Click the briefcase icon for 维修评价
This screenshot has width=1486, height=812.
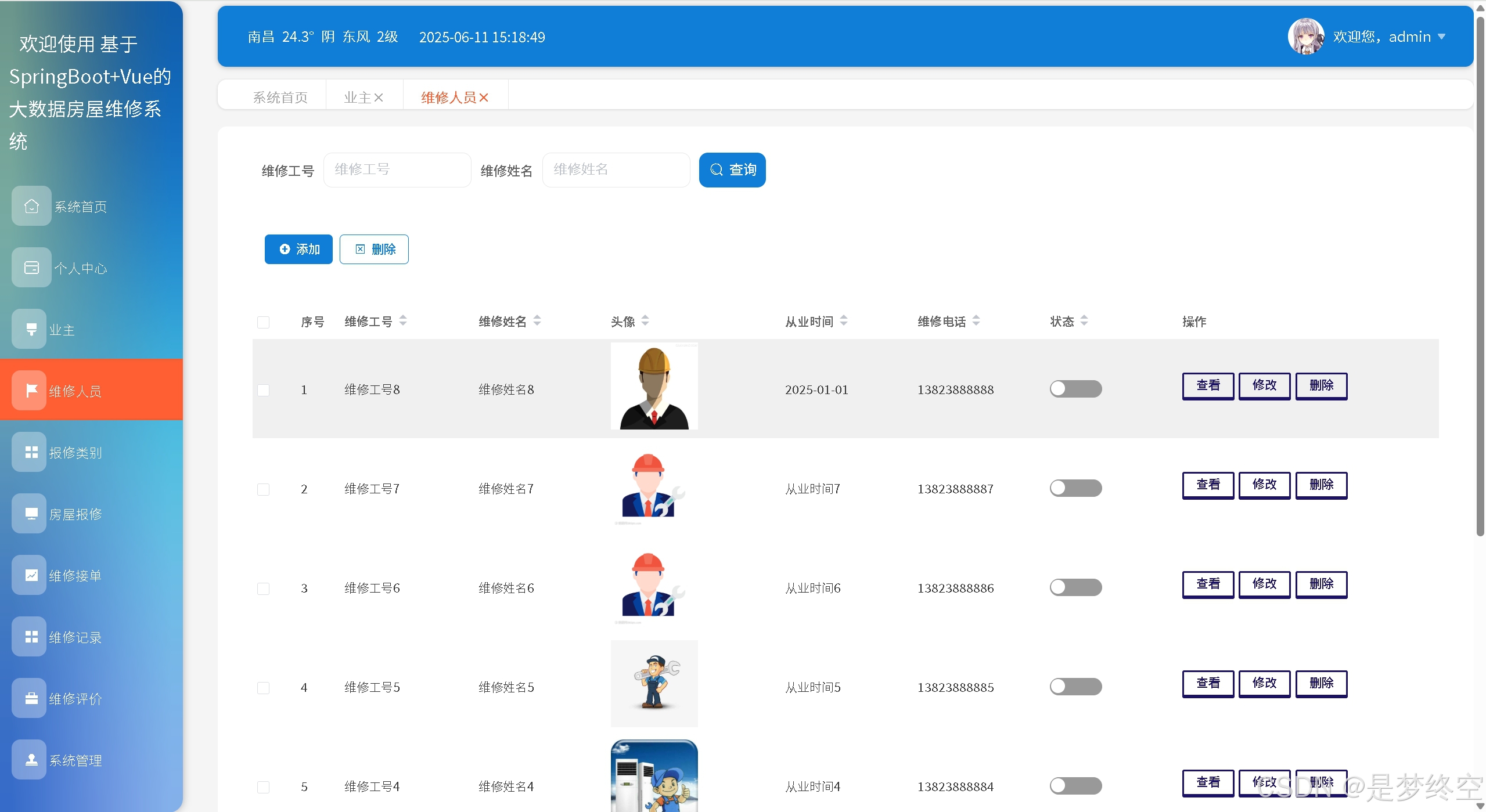pos(31,698)
